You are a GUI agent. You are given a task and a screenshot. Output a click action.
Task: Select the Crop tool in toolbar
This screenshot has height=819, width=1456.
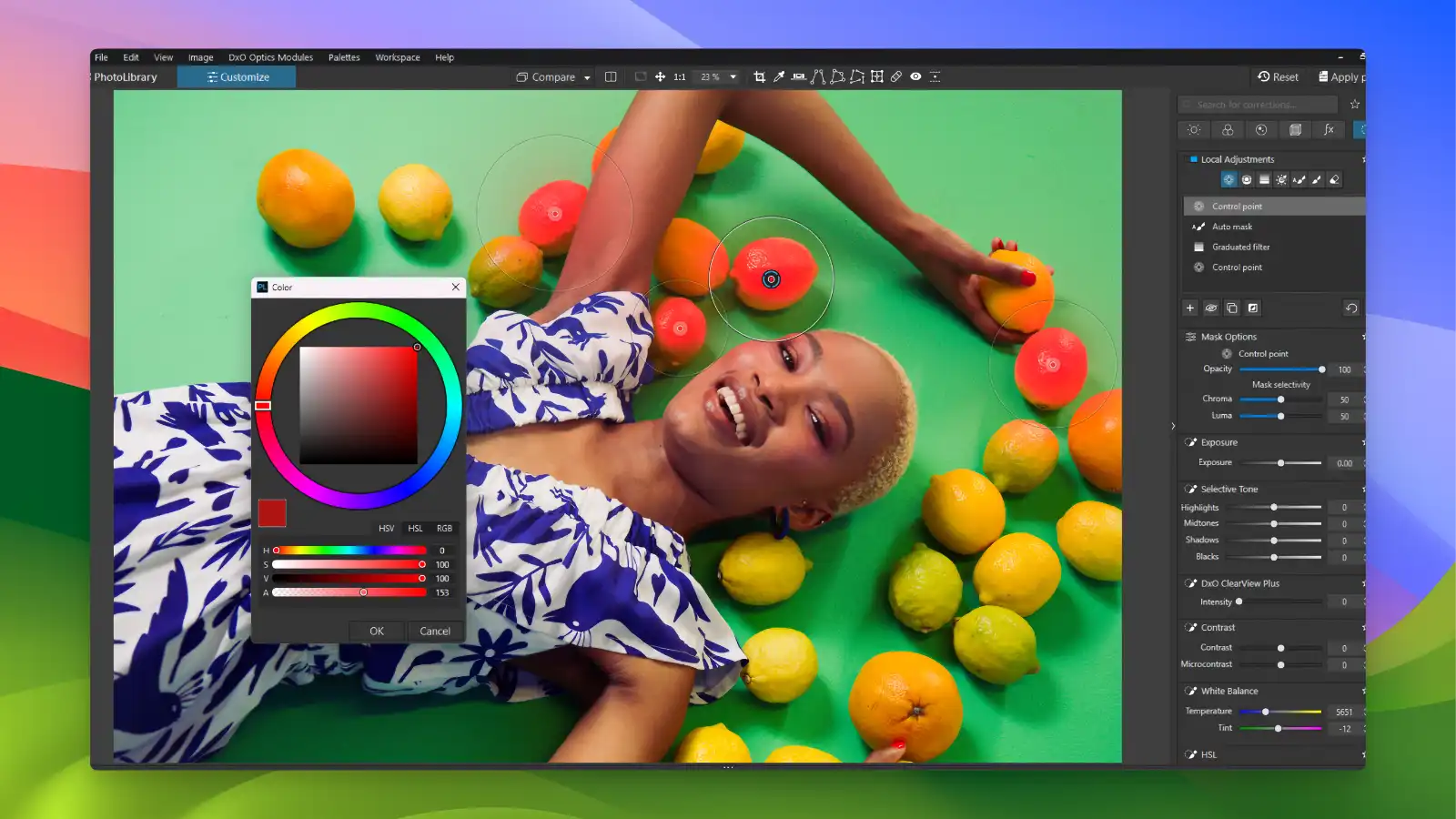[760, 77]
